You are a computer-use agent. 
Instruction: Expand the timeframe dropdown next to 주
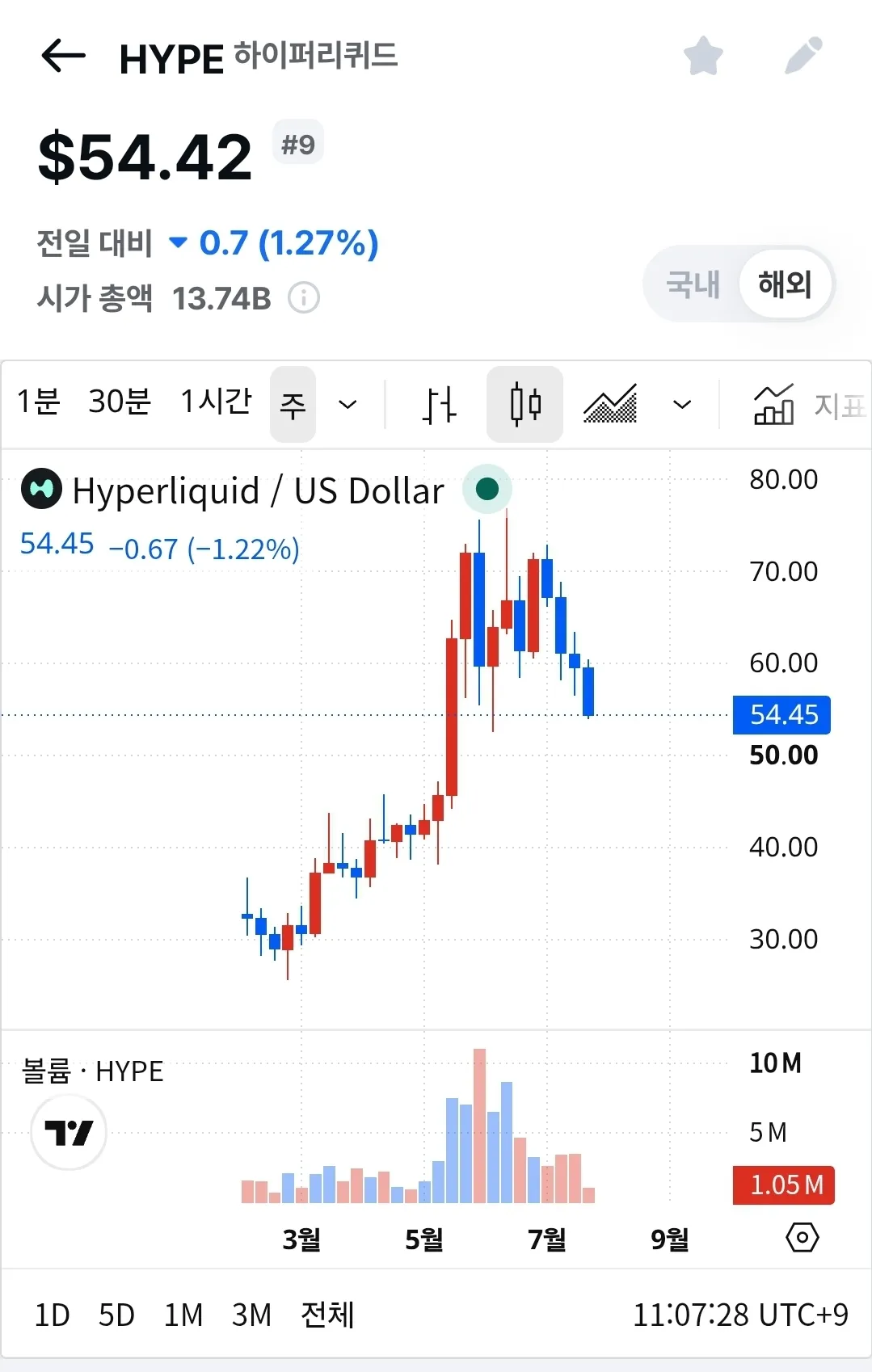tap(348, 404)
